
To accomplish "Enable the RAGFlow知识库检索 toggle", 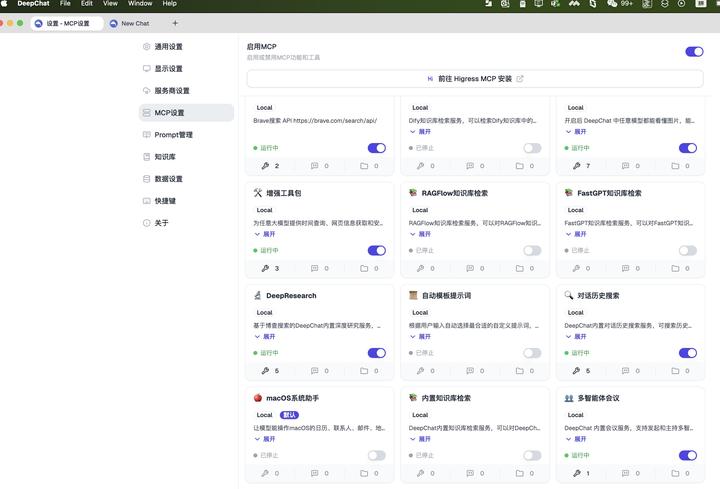I will click(x=532, y=250).
